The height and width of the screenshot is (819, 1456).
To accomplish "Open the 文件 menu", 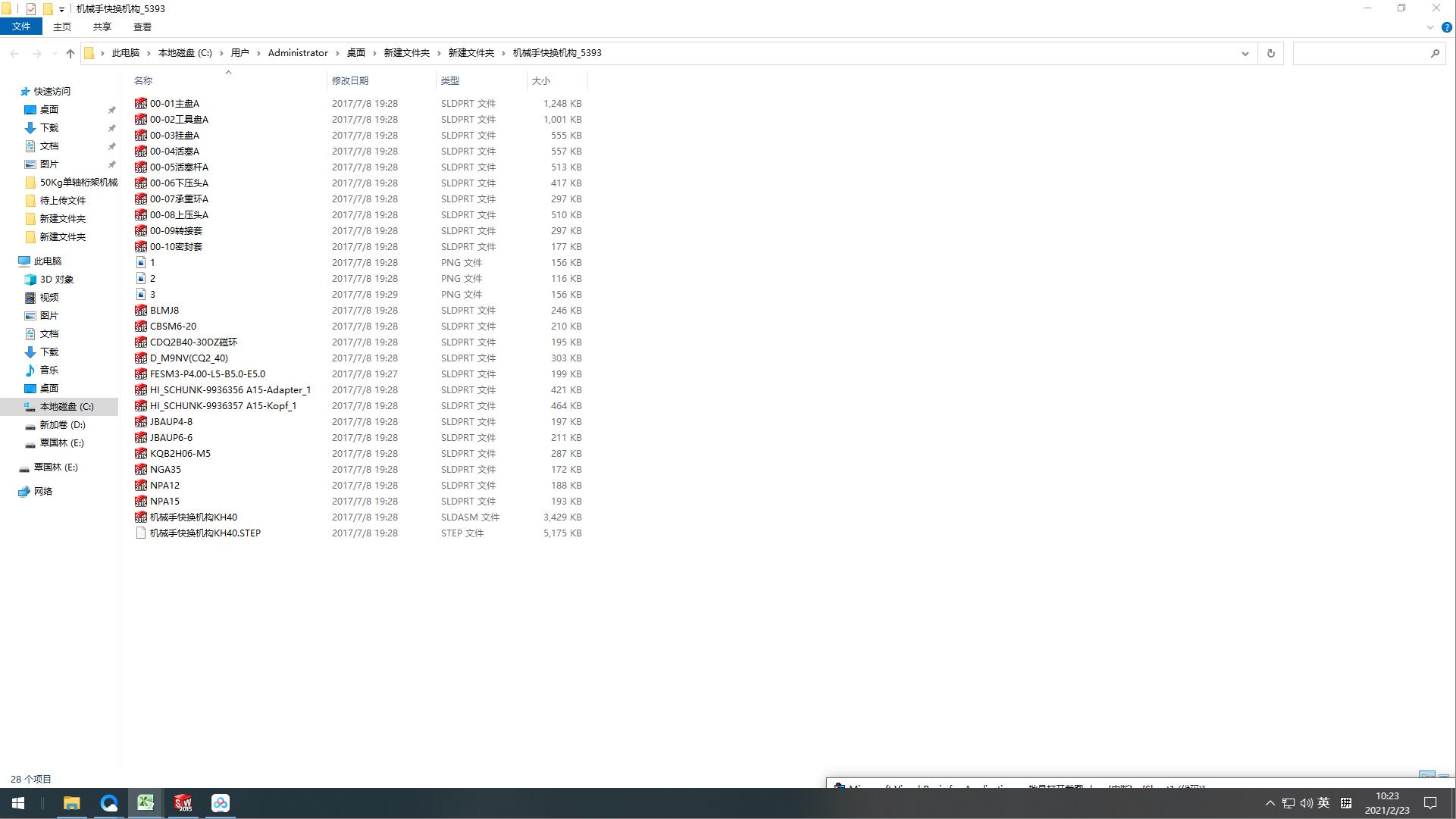I will (21, 27).
